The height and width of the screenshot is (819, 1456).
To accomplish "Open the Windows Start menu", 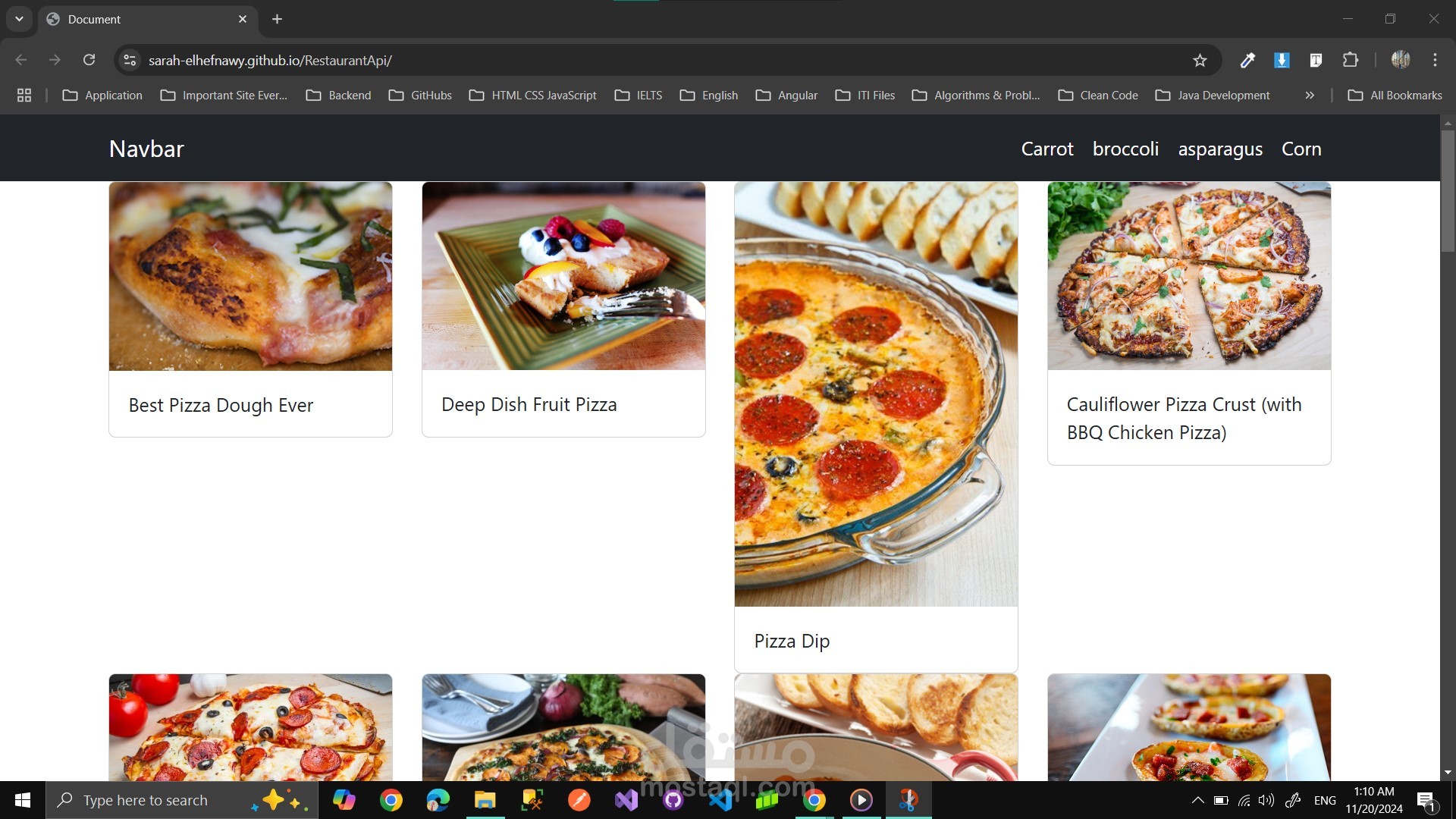I will [23, 800].
